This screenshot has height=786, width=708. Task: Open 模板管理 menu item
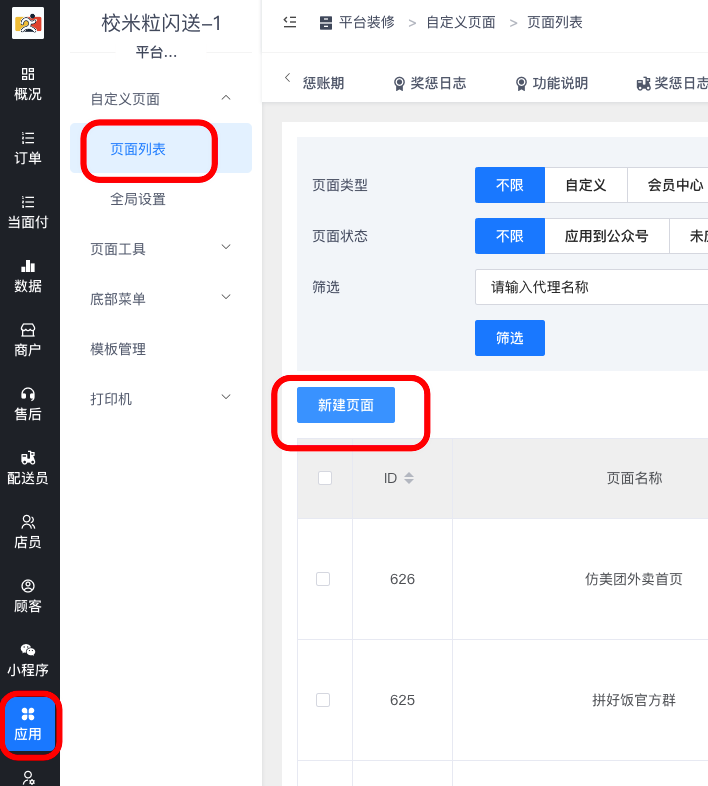[118, 349]
